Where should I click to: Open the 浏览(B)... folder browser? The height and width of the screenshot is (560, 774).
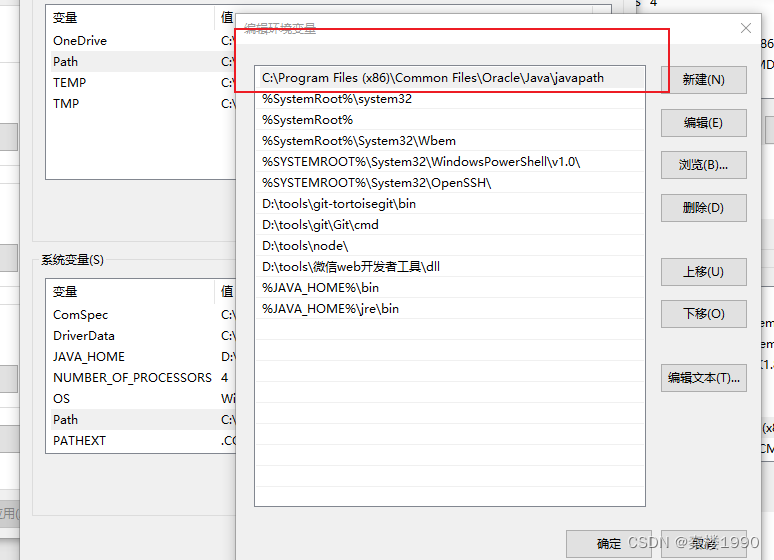click(x=703, y=165)
